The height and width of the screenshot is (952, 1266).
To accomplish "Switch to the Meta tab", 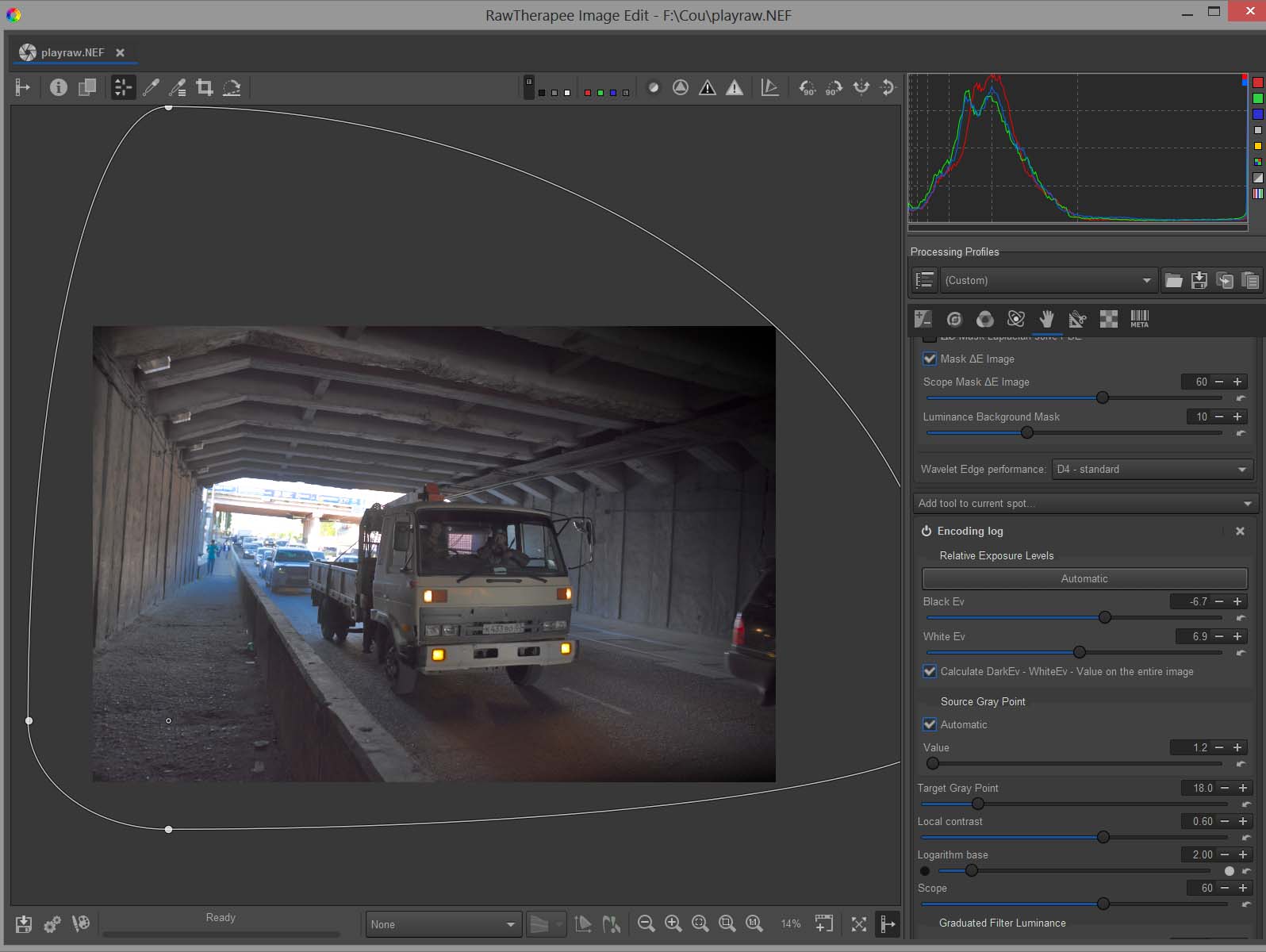I will pos(1139,319).
